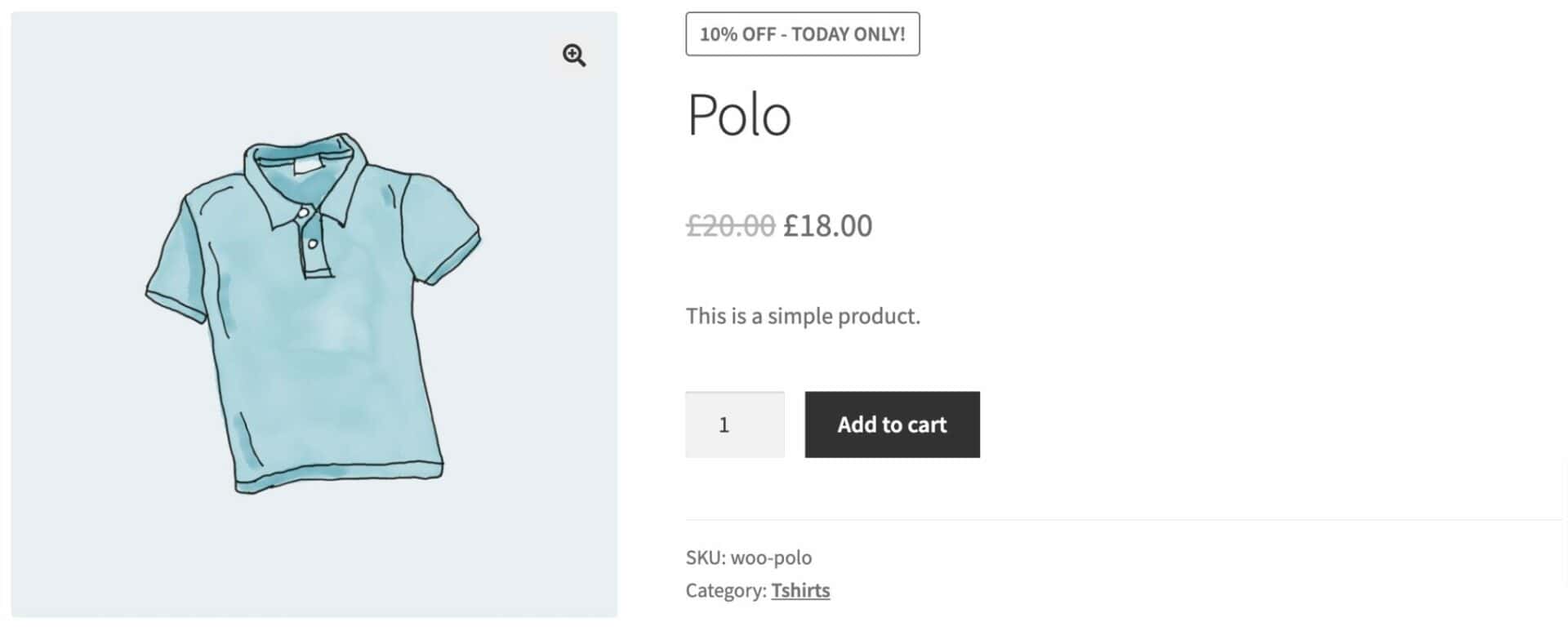Focus the quantity input field showing 1
The image size is (1568, 627).
coord(735,425)
